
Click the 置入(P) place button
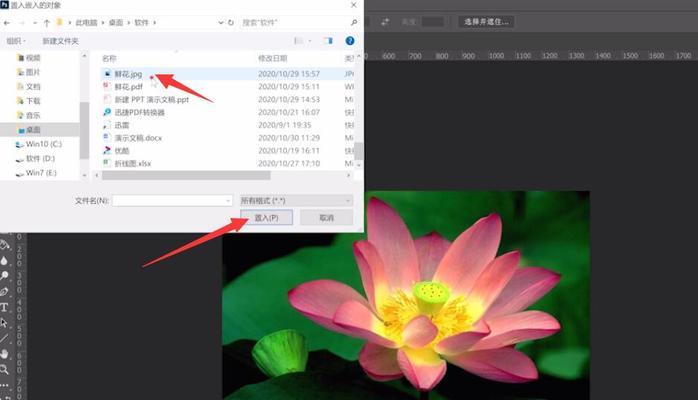[x=266, y=218]
